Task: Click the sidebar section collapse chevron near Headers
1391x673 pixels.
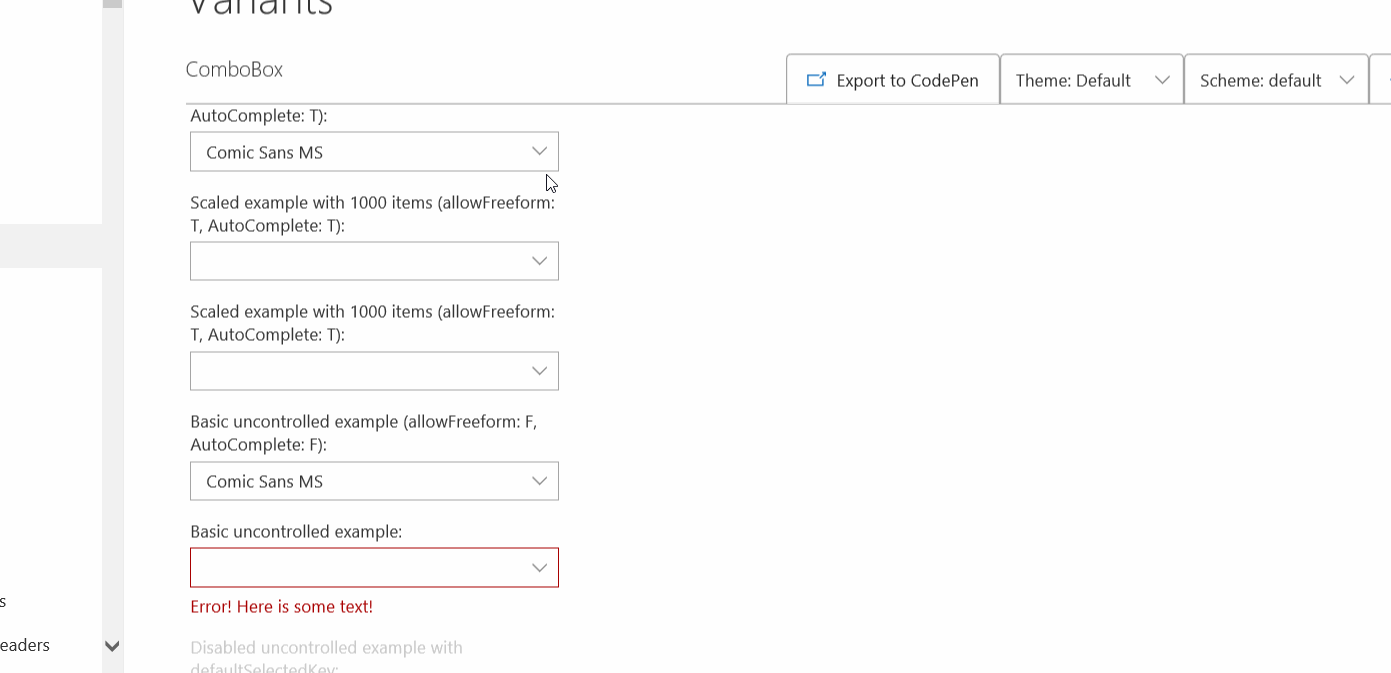Action: pos(112,646)
